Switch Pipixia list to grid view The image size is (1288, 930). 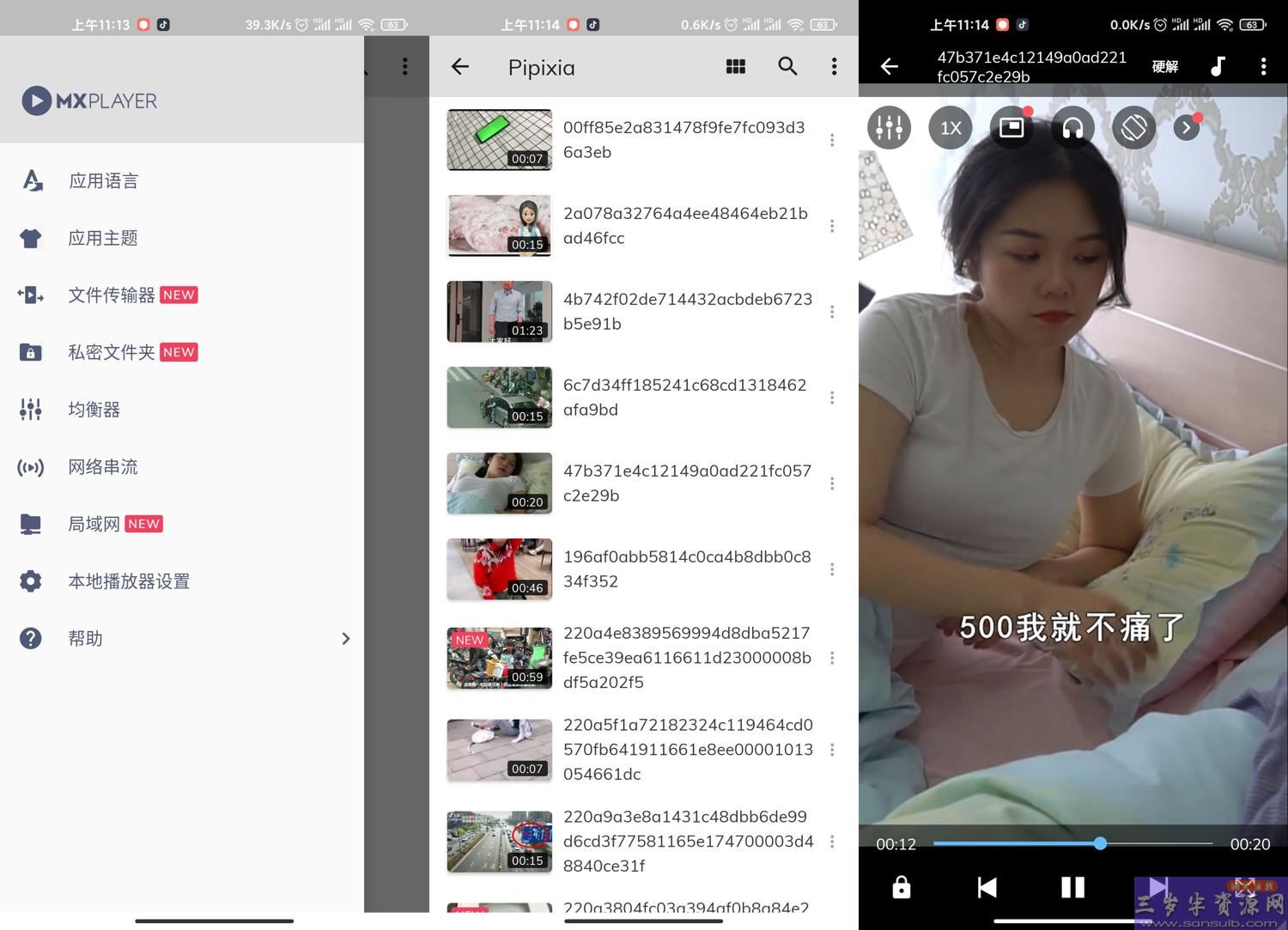coord(736,66)
